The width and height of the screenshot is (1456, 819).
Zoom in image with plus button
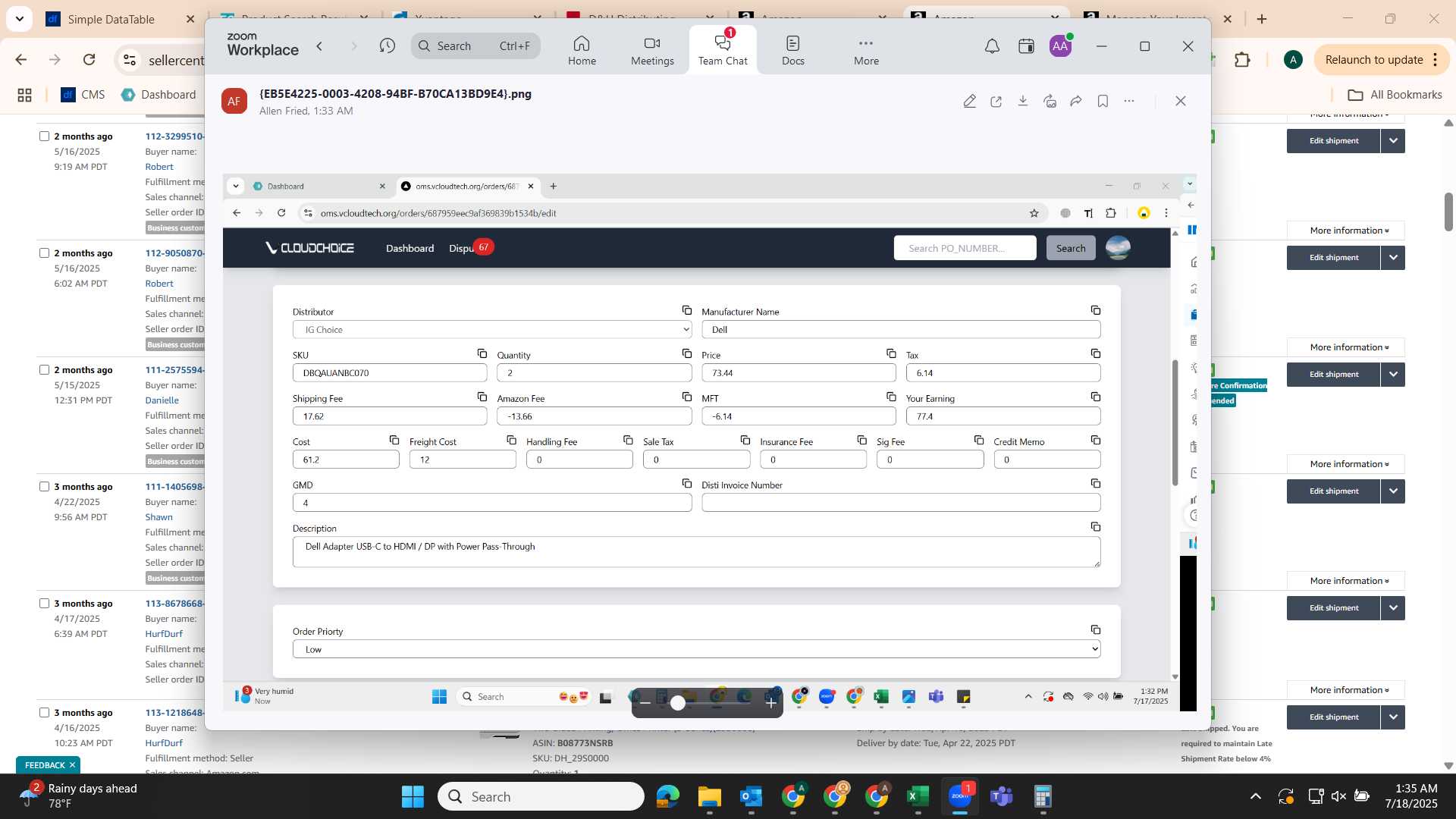point(770,703)
